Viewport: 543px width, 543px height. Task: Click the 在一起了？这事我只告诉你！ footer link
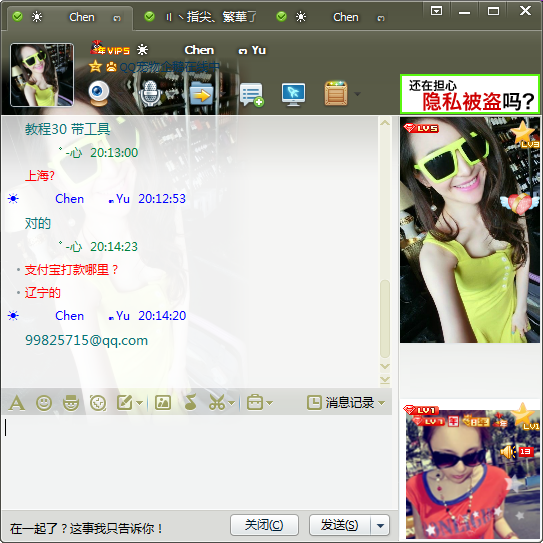(x=86, y=528)
